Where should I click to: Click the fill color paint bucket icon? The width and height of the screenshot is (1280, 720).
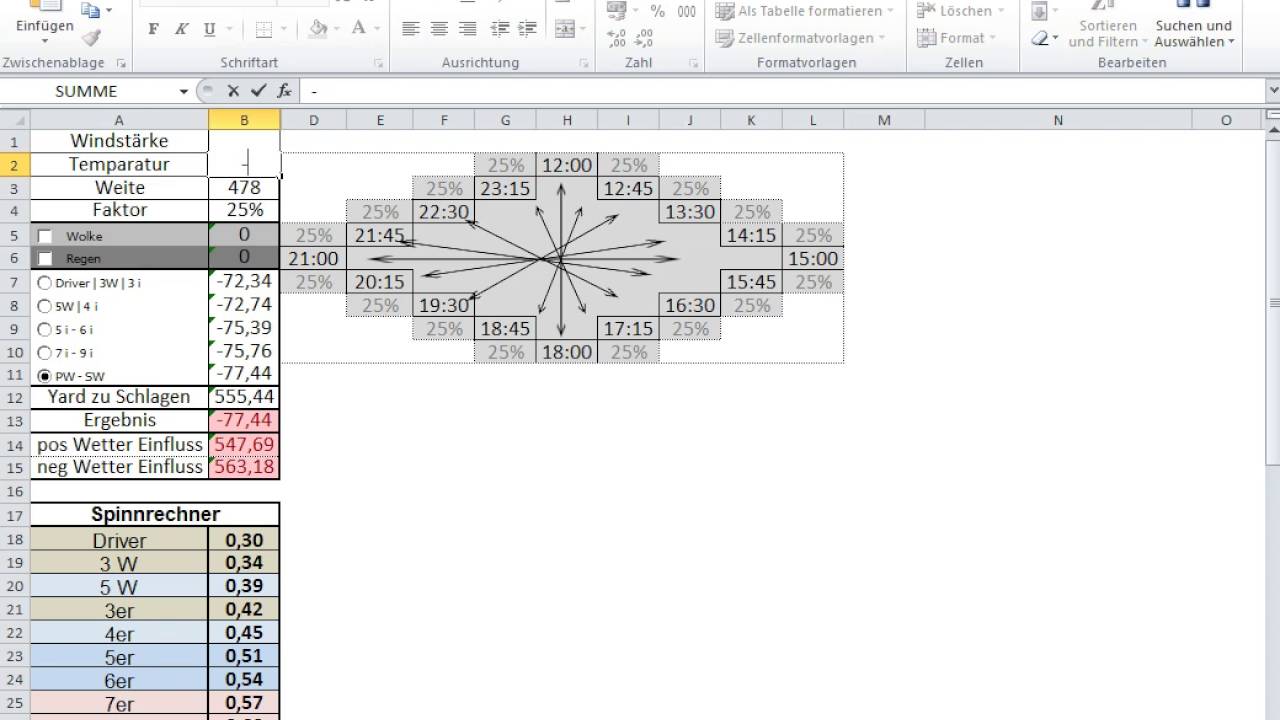pos(318,29)
